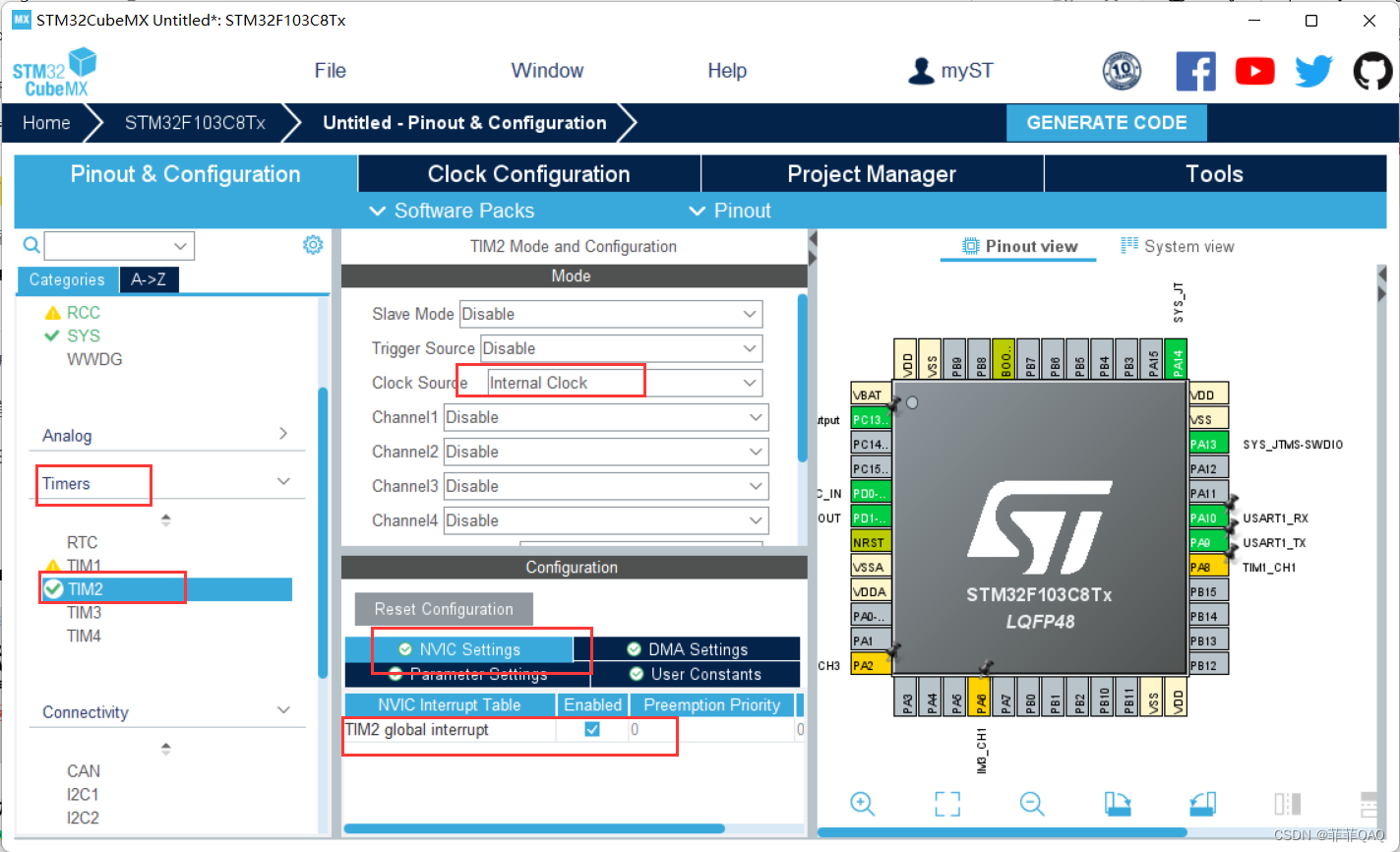Fit chip to view with best-fit icon
1400x852 pixels.
(x=947, y=804)
